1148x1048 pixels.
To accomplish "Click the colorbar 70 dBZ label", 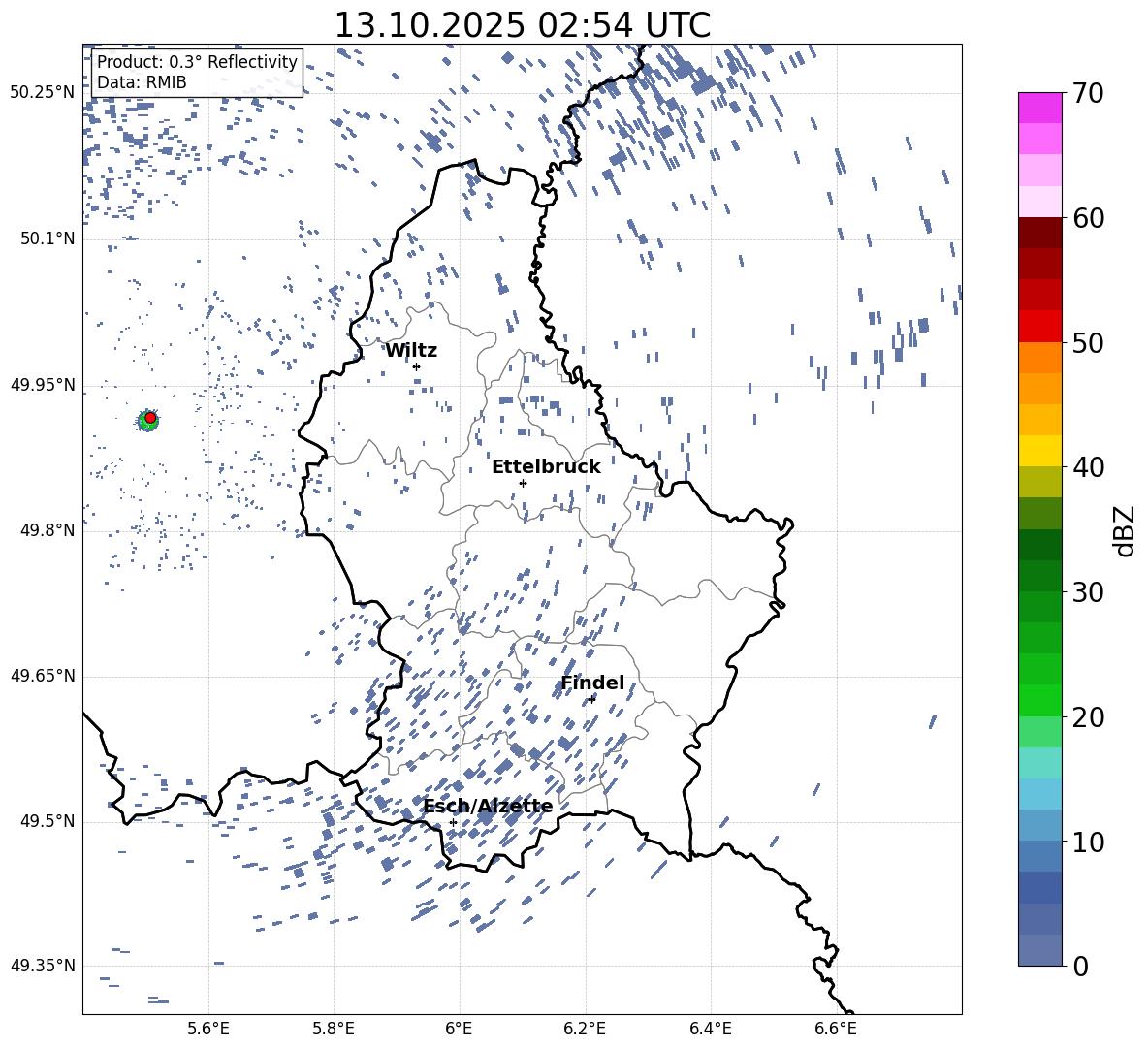I will [1088, 93].
